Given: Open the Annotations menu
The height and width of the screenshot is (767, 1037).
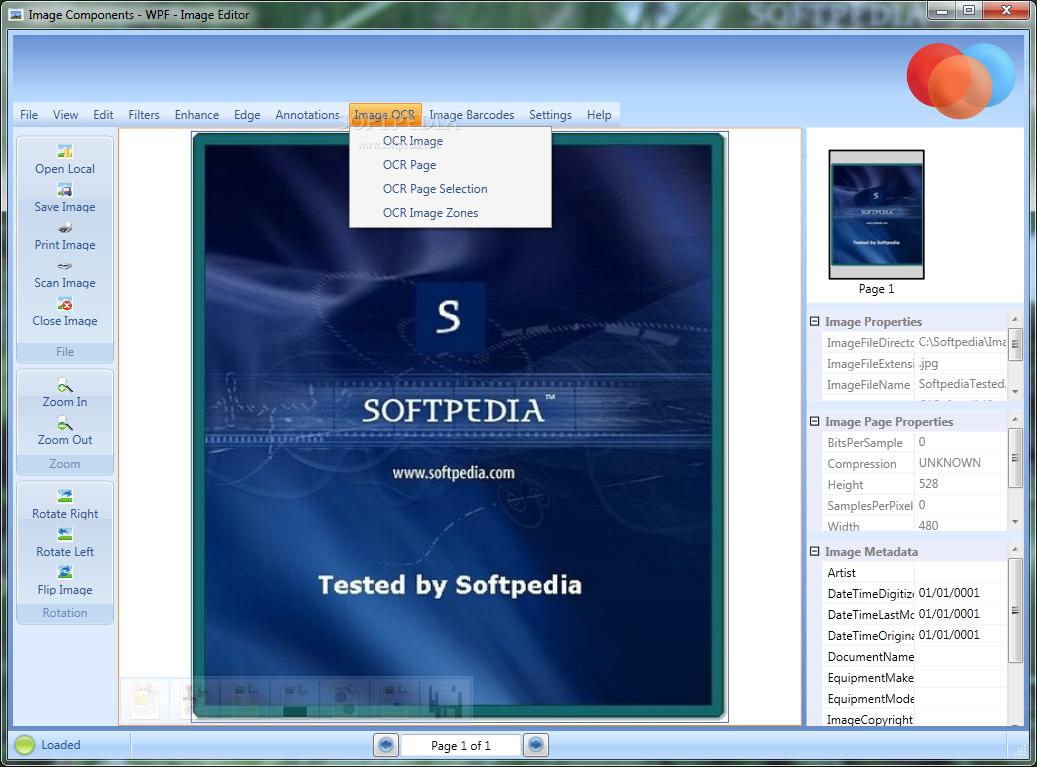Looking at the screenshot, I should click(x=308, y=114).
